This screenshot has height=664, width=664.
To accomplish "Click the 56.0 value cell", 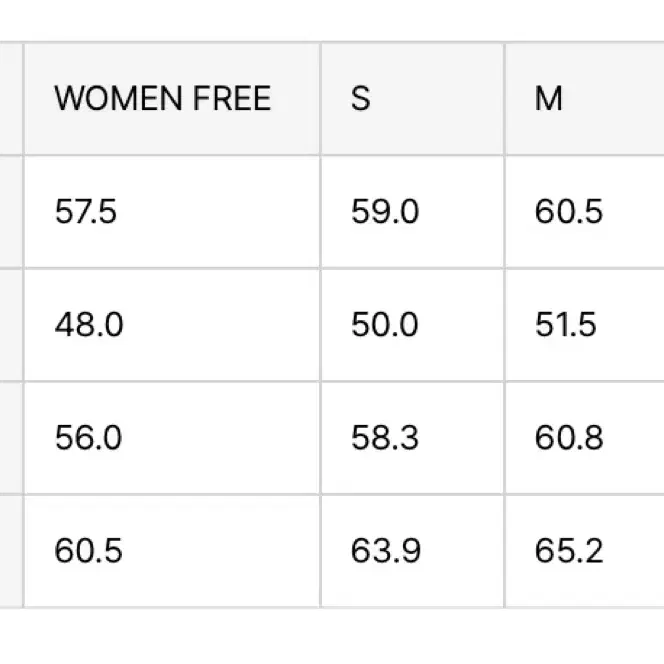I will coord(172,438).
